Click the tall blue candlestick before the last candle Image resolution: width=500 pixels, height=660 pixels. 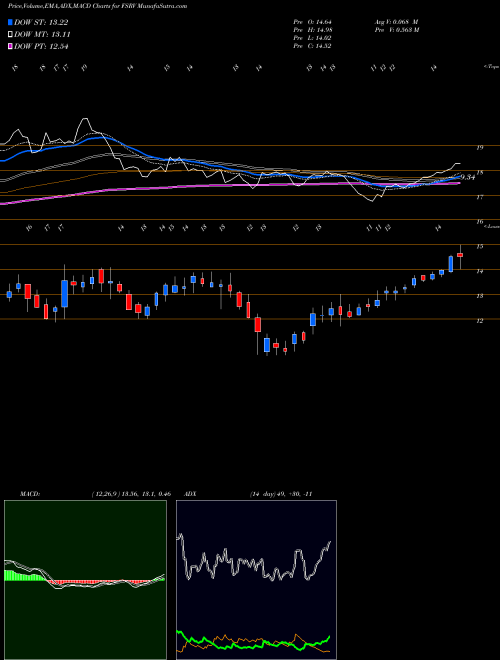[x=451, y=263]
